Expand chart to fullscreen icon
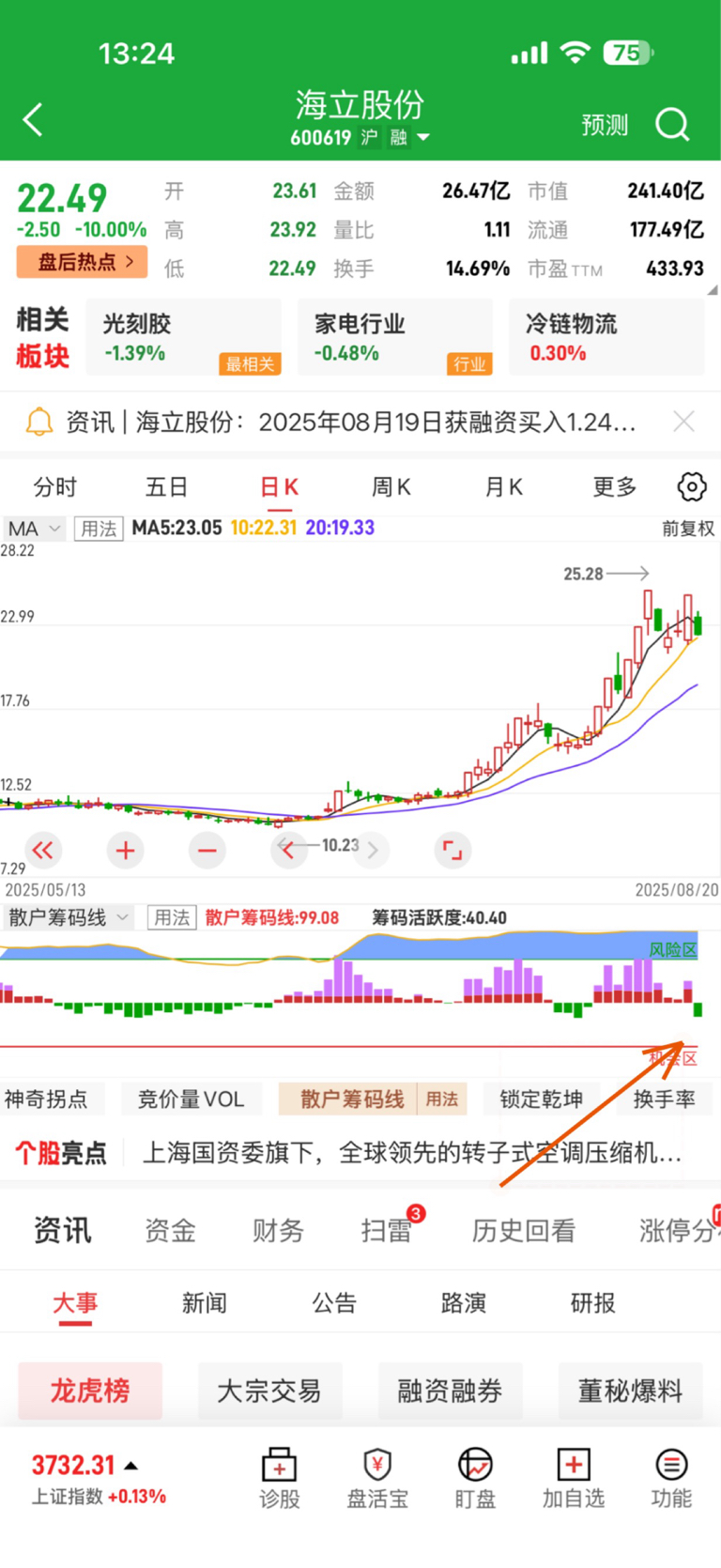The height and width of the screenshot is (1568, 721). click(453, 851)
